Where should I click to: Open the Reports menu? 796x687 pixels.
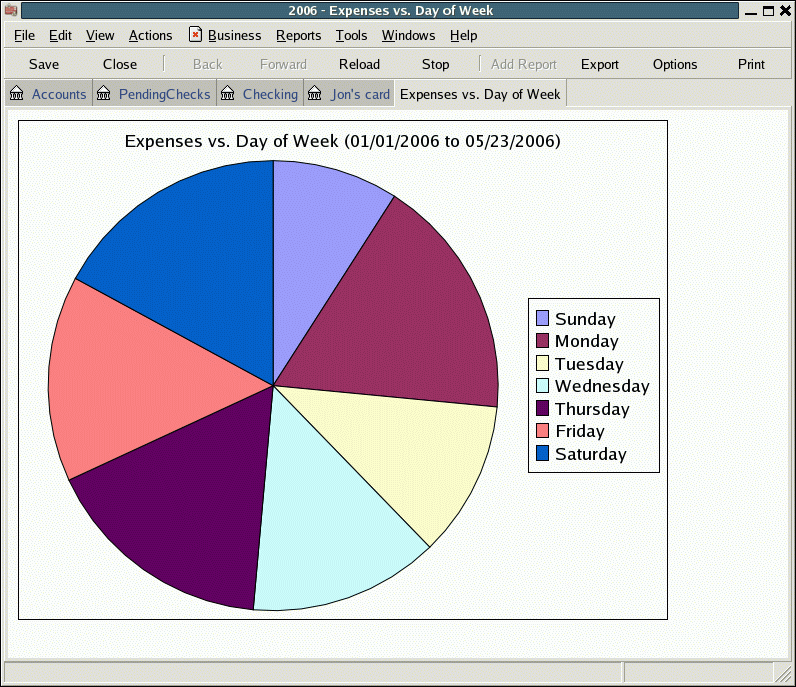point(298,35)
